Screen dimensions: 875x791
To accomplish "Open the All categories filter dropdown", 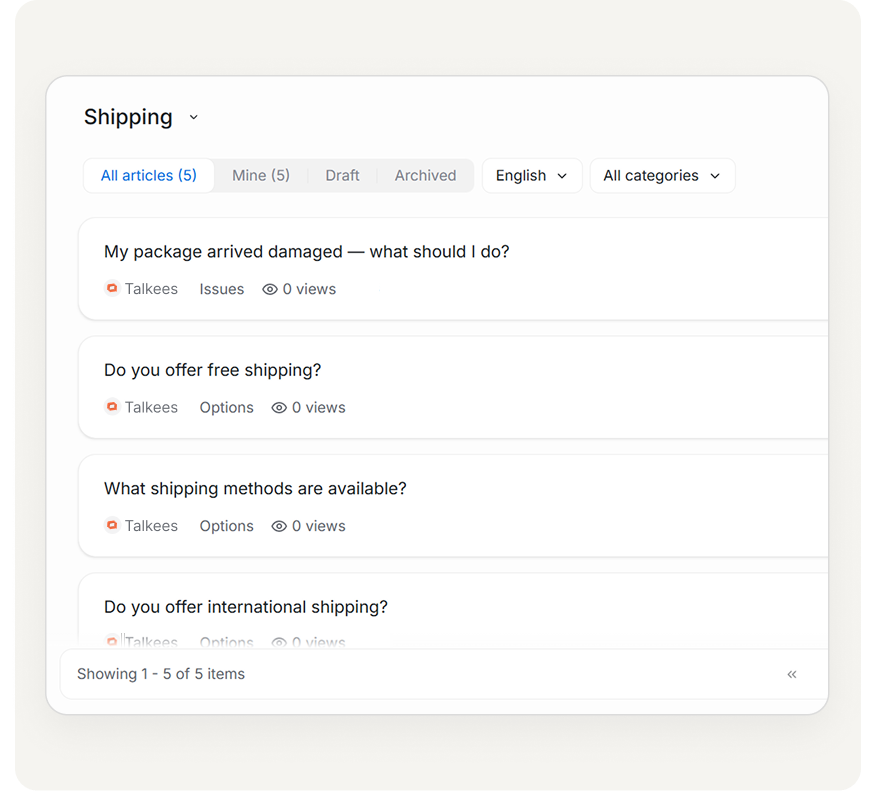I will coord(661,176).
